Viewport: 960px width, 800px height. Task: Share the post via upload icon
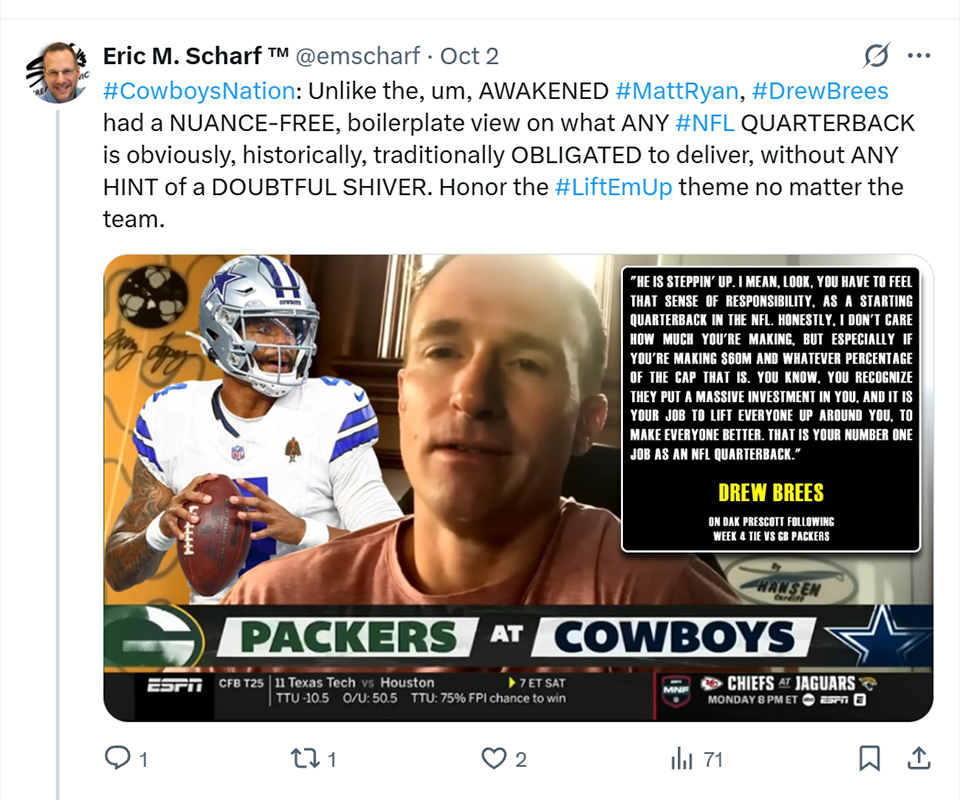(x=920, y=759)
